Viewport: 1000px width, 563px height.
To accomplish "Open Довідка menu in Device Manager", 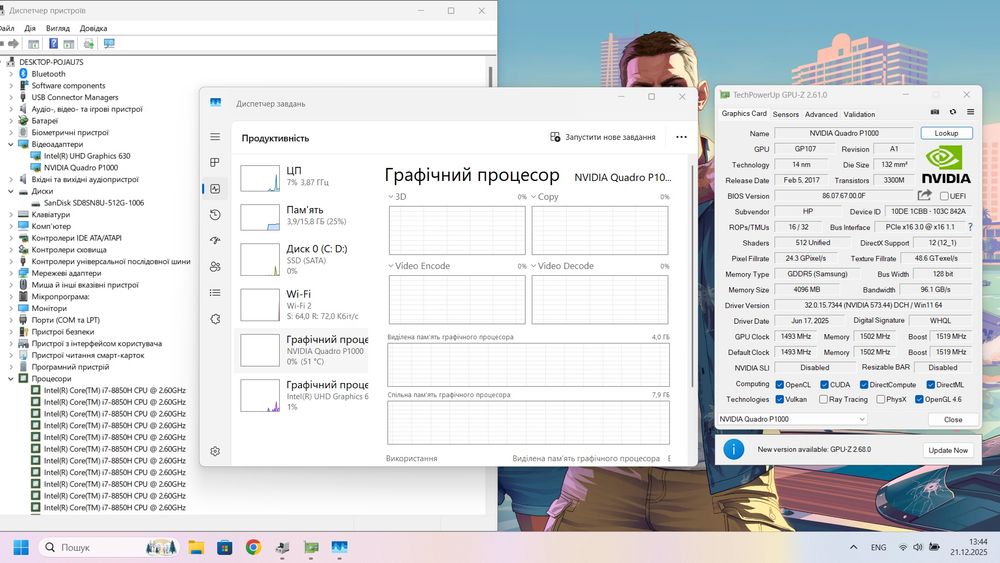I will point(93,28).
